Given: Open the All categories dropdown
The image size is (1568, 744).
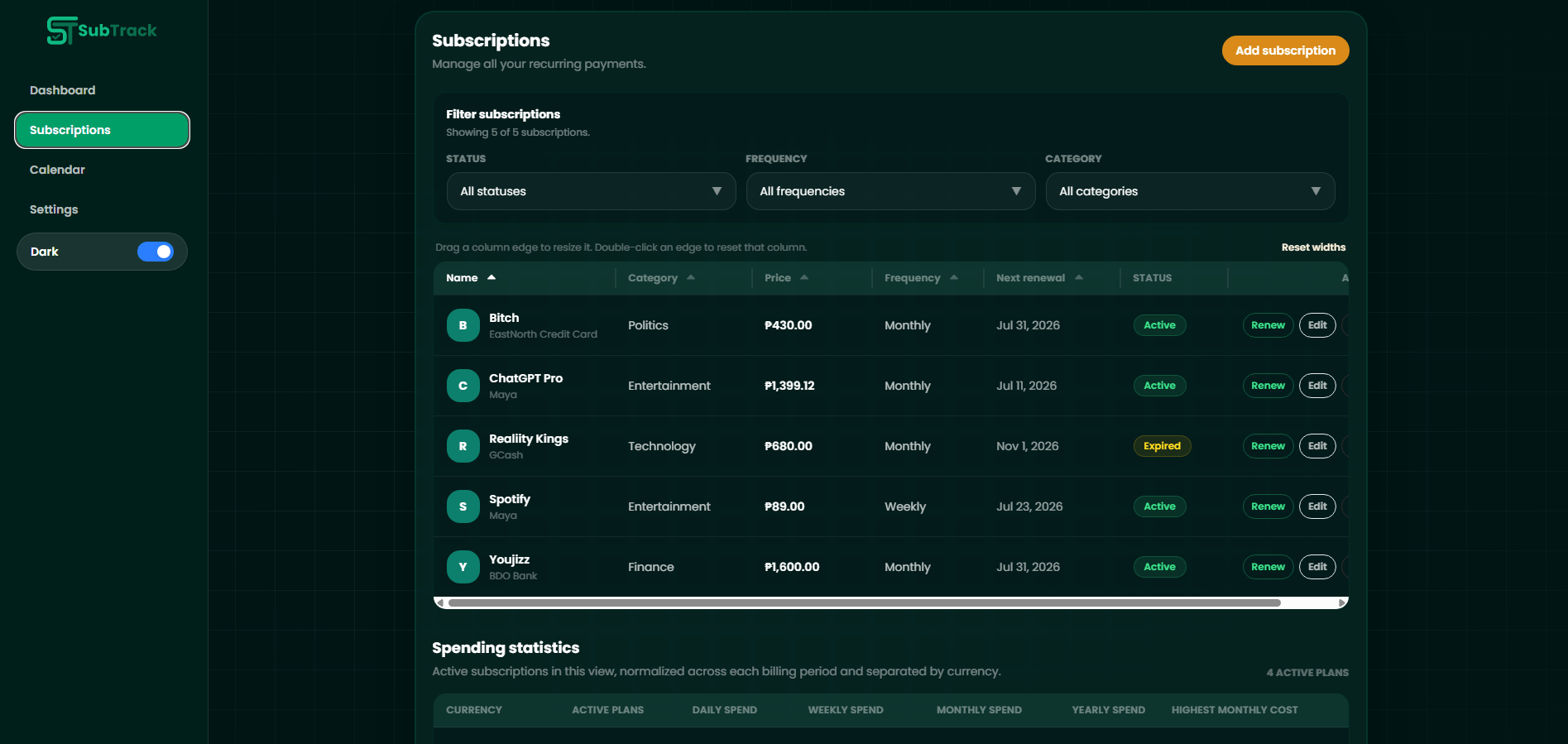Looking at the screenshot, I should click(x=1191, y=191).
